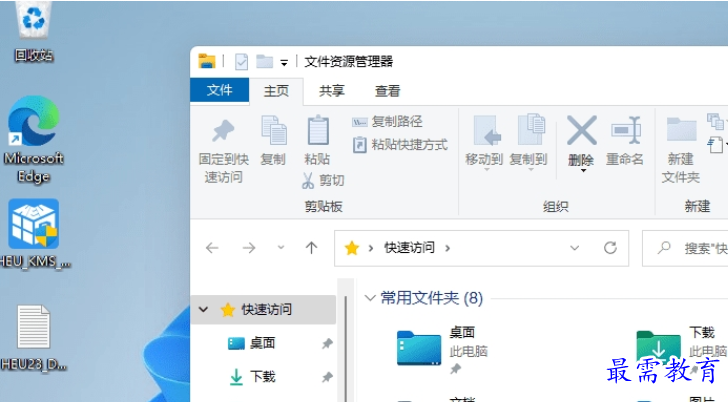
Task: Open the 删除 dropdown arrow
Action: coord(583,170)
